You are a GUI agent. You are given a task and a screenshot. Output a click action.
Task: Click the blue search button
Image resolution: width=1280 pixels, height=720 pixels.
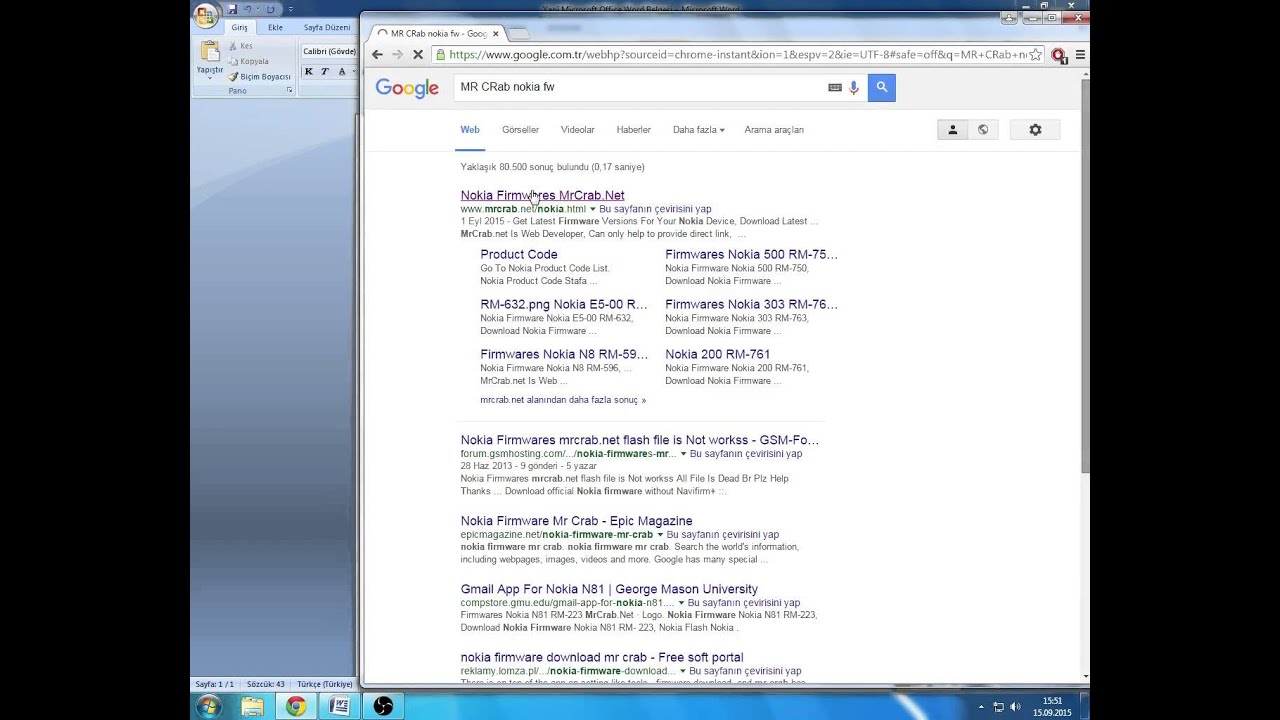[x=881, y=87]
